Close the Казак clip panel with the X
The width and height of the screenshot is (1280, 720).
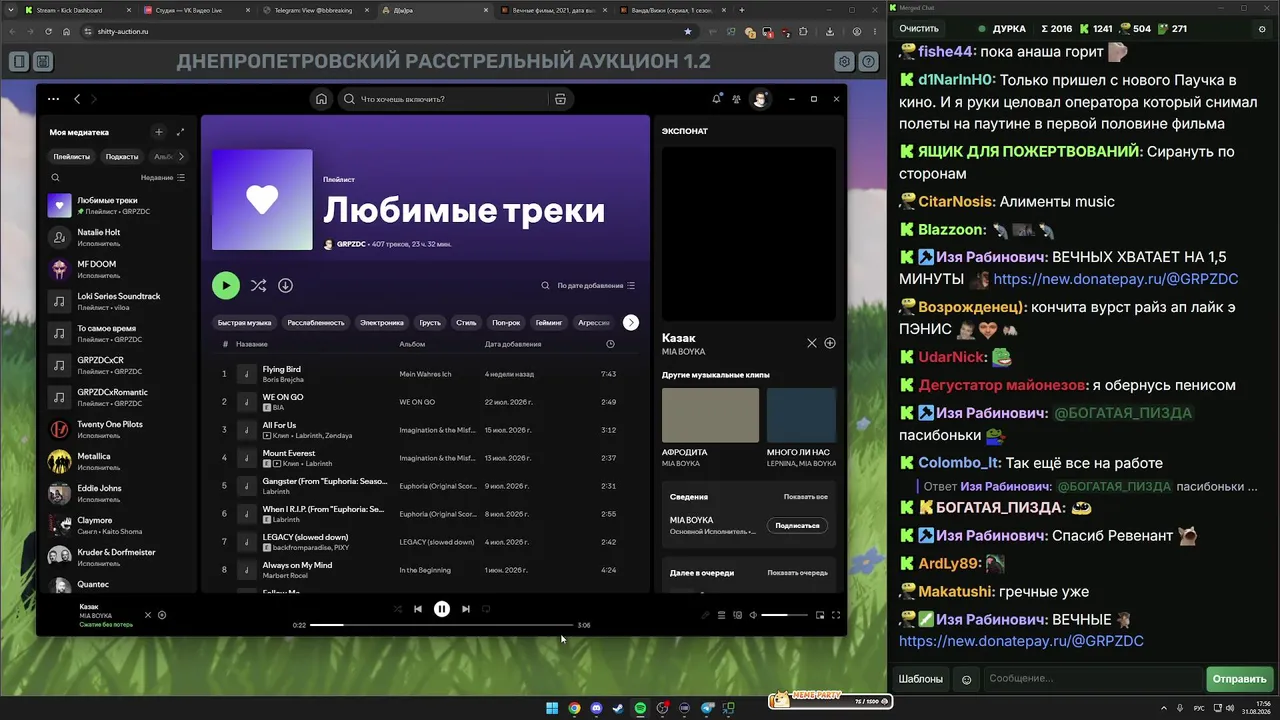(812, 343)
